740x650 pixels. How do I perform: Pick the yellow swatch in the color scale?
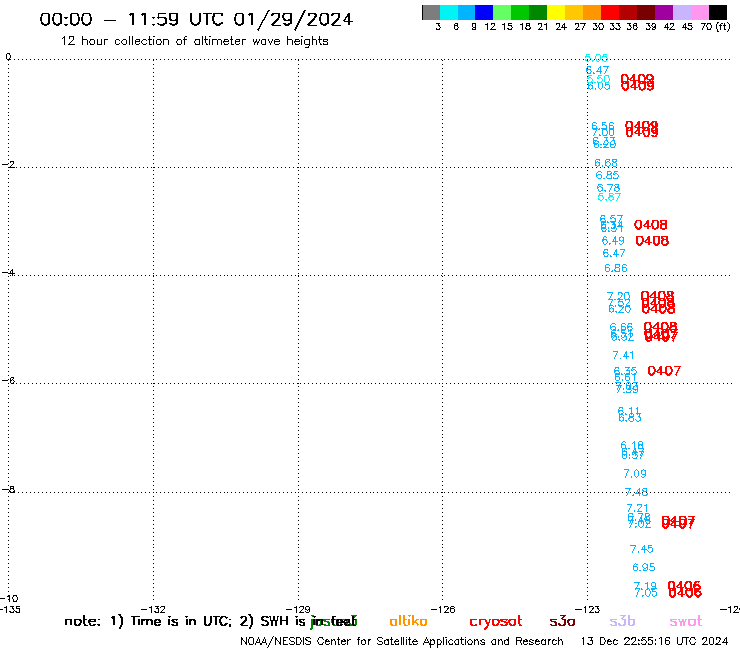[x=556, y=12]
